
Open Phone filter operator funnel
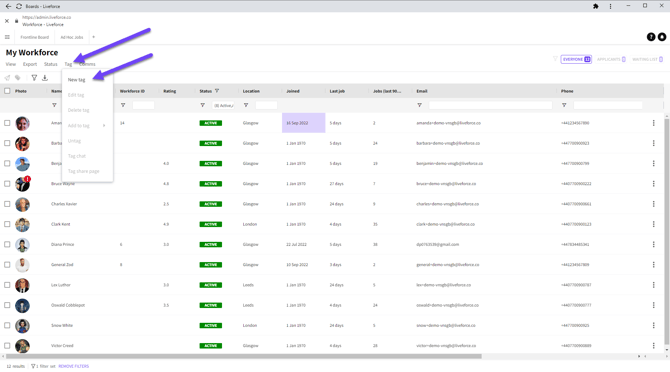(x=564, y=105)
